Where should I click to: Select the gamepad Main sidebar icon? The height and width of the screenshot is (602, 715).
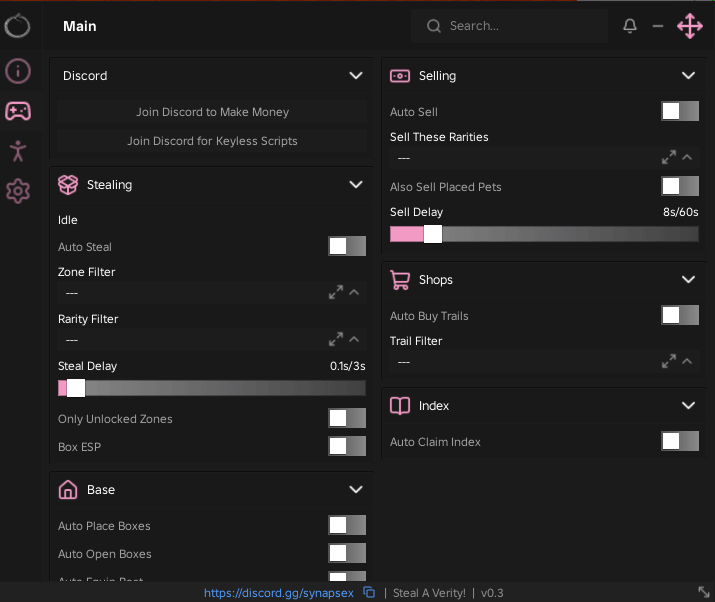(x=18, y=111)
